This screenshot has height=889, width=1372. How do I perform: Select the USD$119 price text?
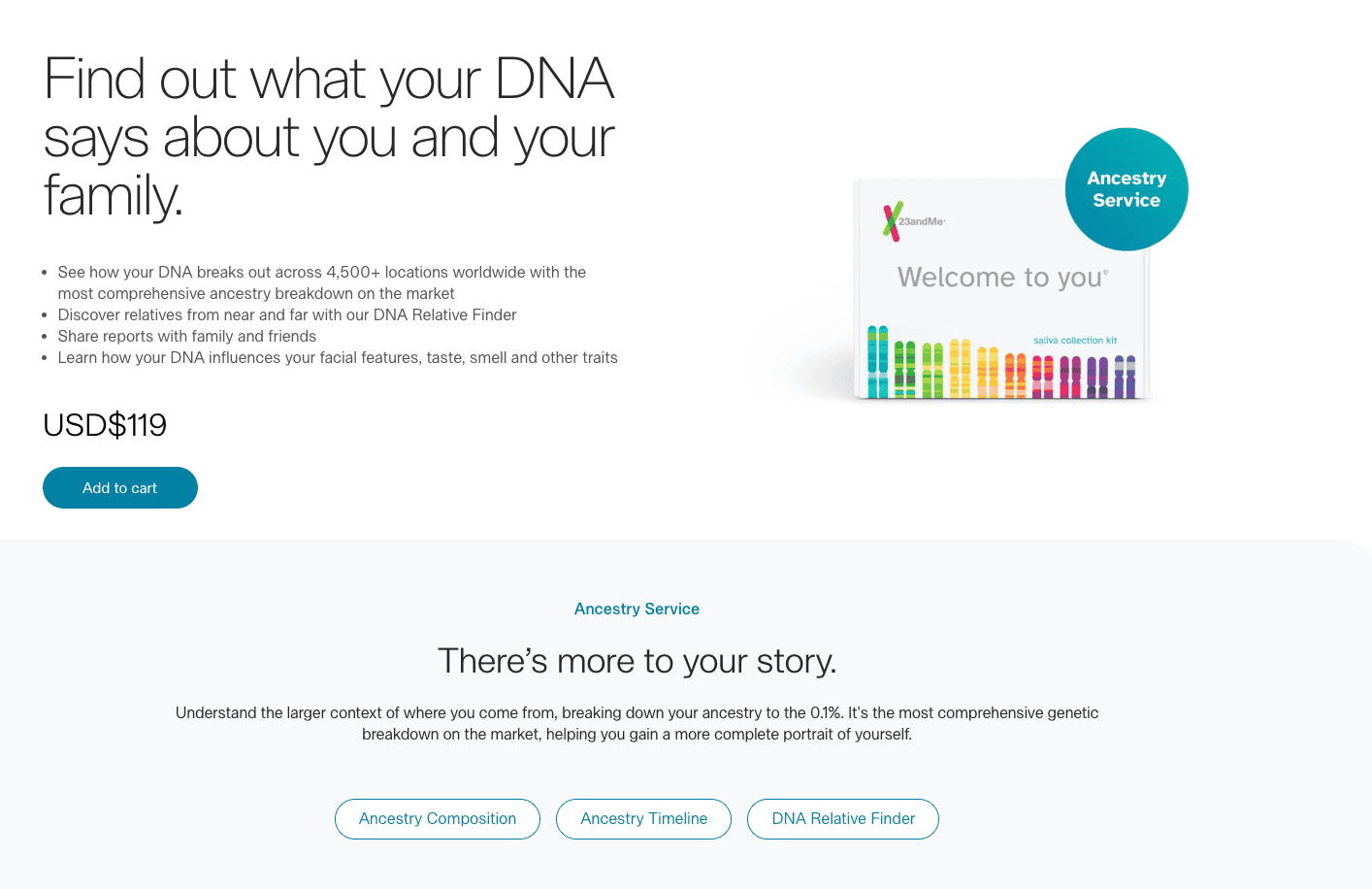pos(104,424)
